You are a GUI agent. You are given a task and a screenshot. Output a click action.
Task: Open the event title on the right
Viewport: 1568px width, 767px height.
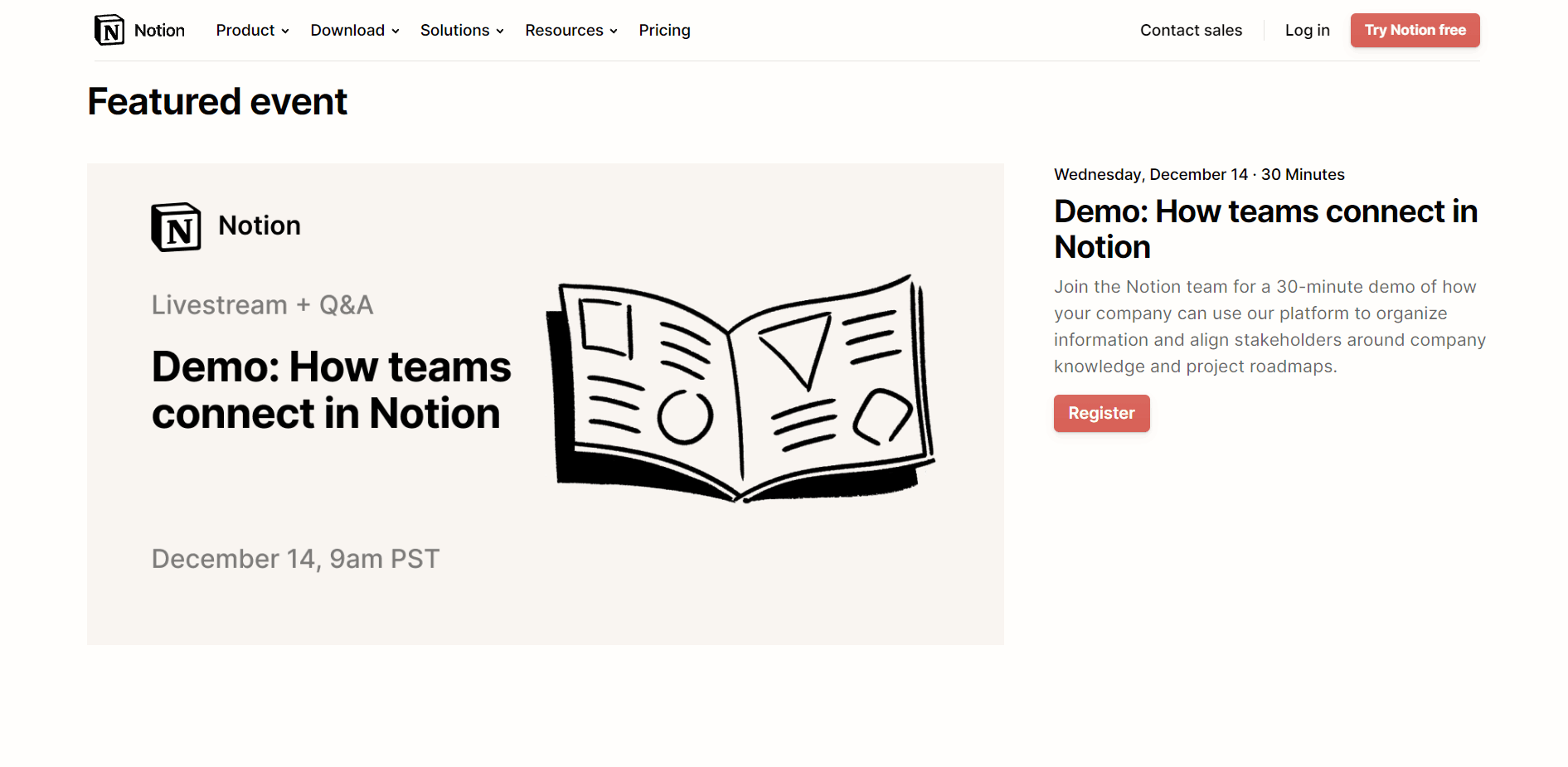pyautogui.click(x=1265, y=229)
